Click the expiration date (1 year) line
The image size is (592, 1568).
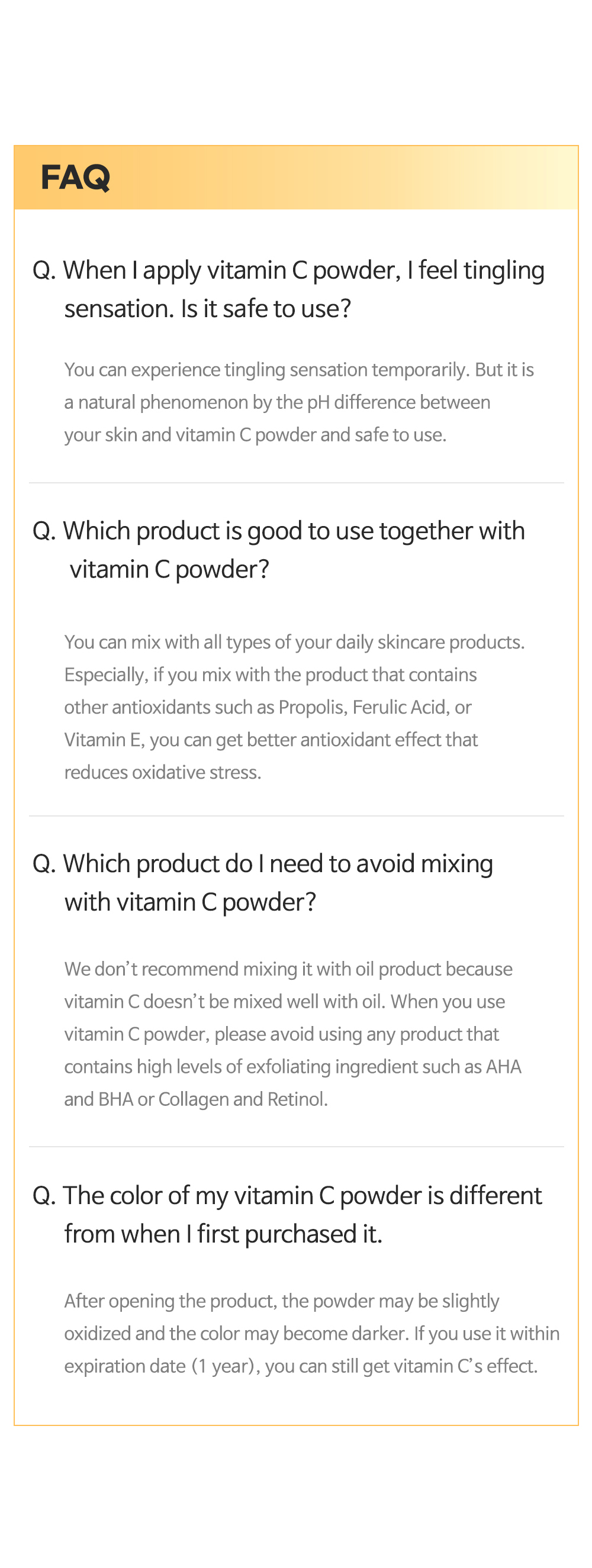coord(301,1366)
